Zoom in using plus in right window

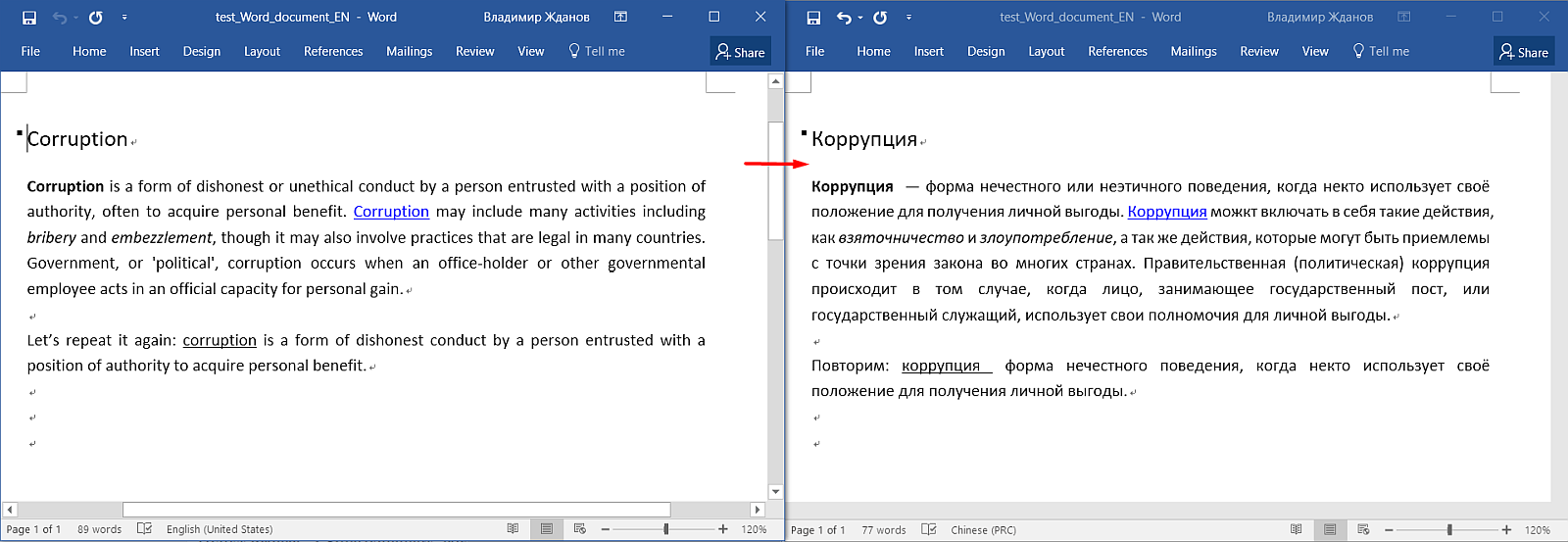click(x=1506, y=529)
